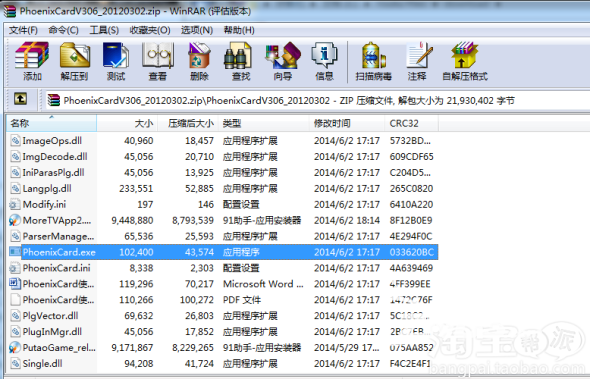Open the Help (帮助) menu

pos(239,30)
